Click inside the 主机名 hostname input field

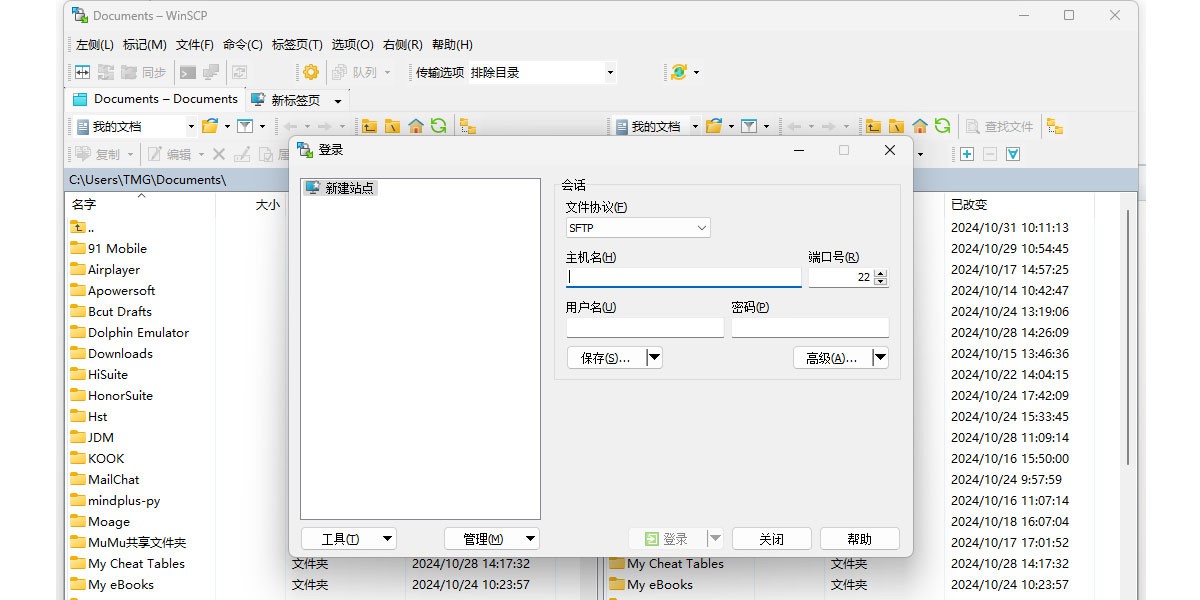(683, 277)
